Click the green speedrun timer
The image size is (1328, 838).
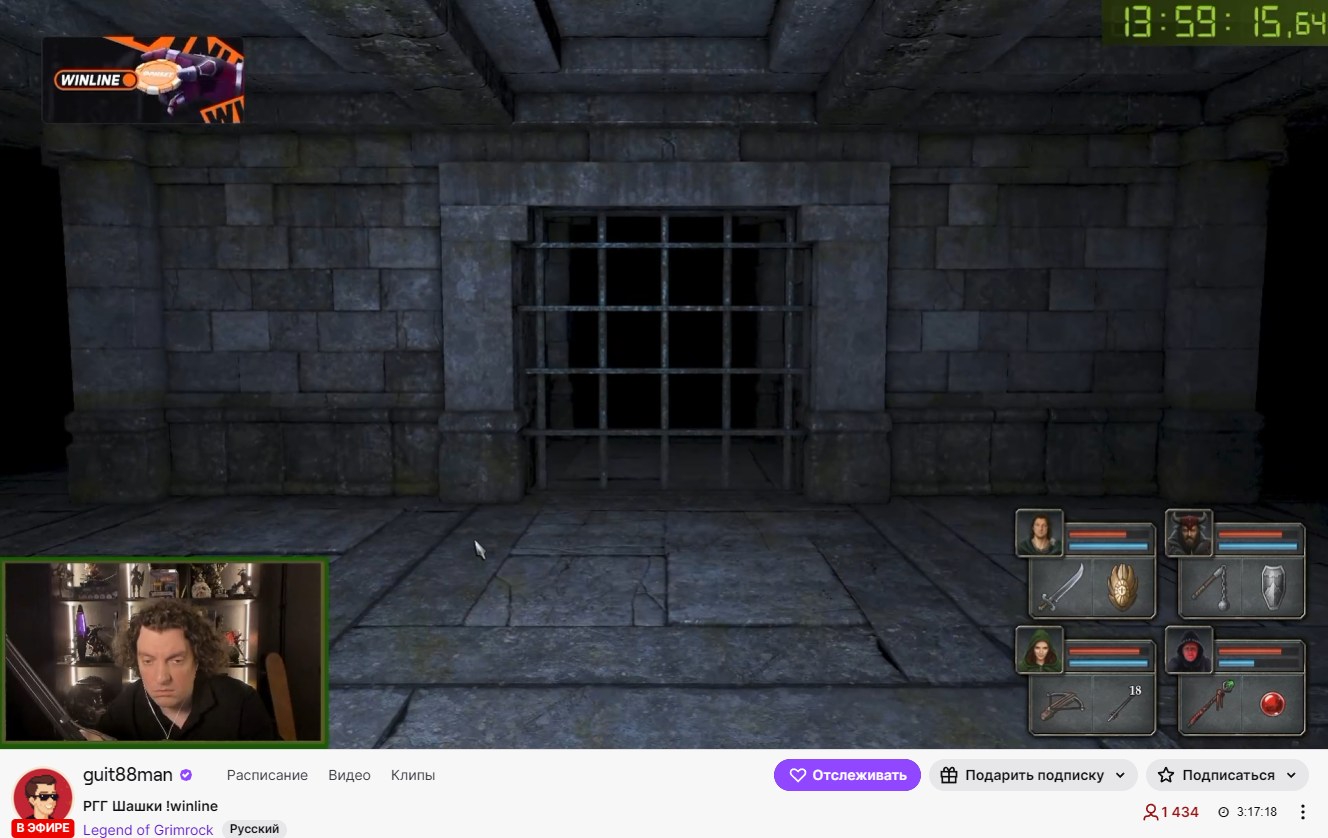[1215, 22]
